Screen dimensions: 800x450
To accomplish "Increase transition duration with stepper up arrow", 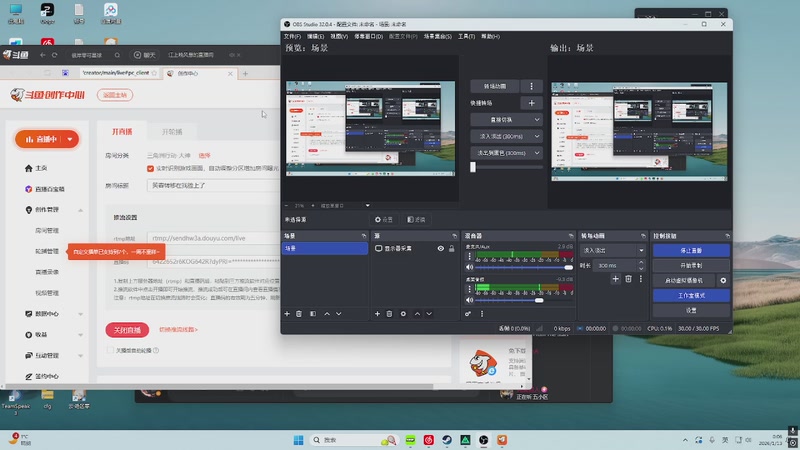I will [641, 263].
